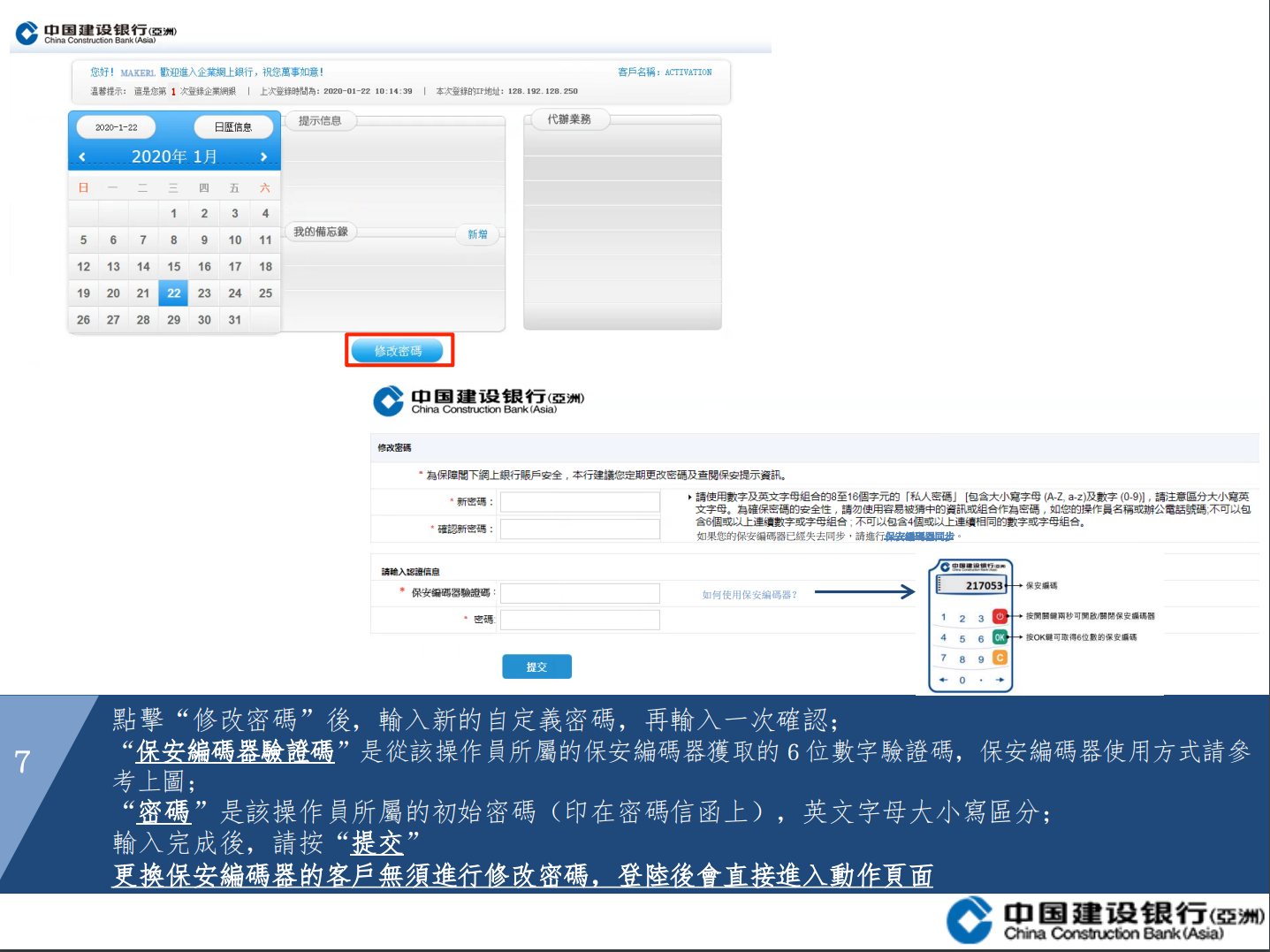Click last login time 2020-01-22 10:14:39

point(368,91)
